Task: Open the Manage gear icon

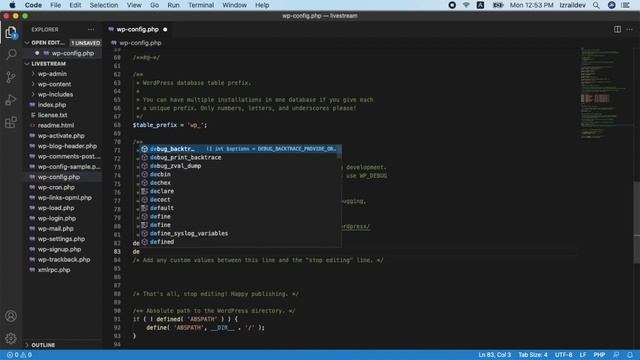Action: click(11, 338)
